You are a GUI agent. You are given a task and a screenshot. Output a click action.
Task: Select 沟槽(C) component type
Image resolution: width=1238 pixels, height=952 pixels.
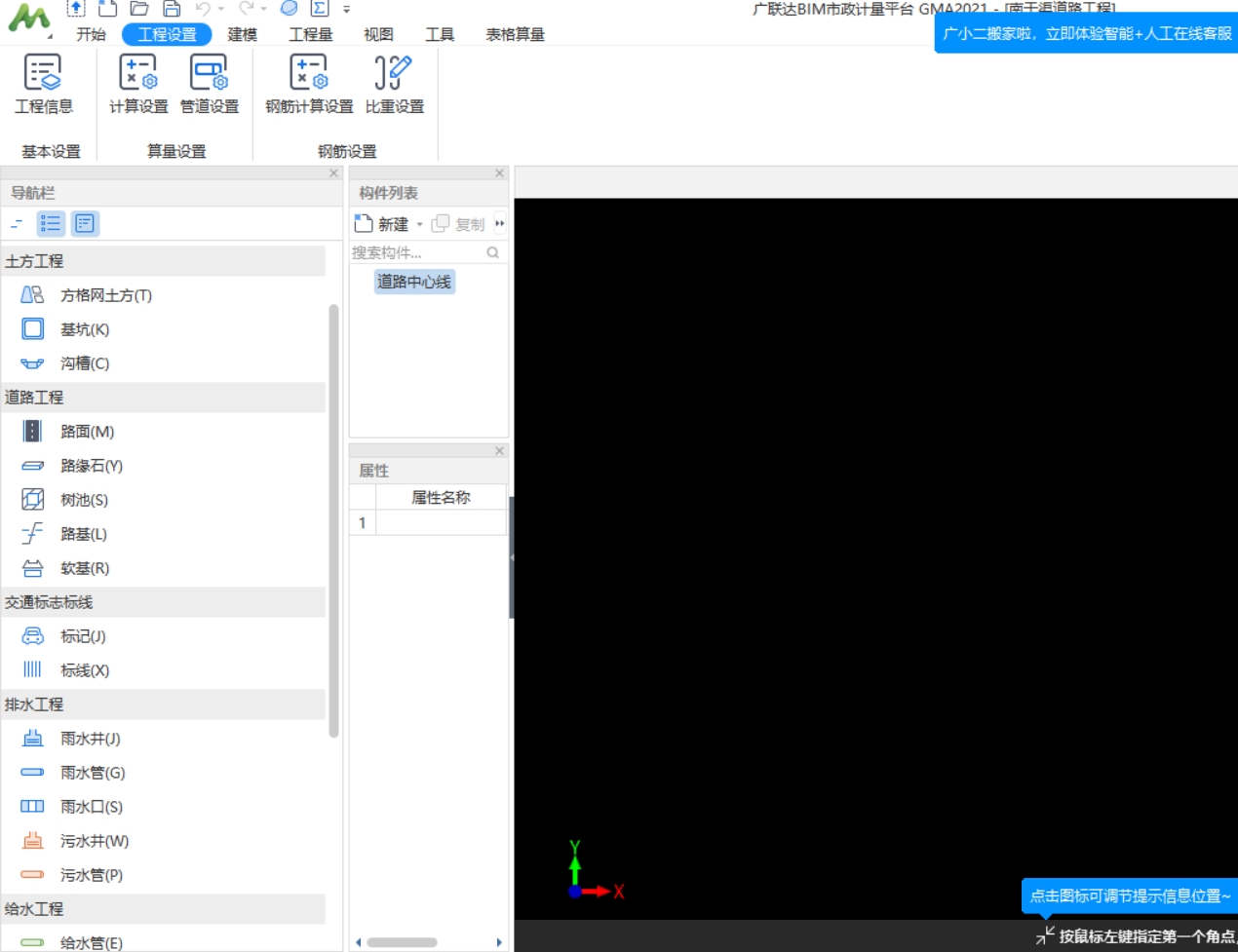pos(65,363)
